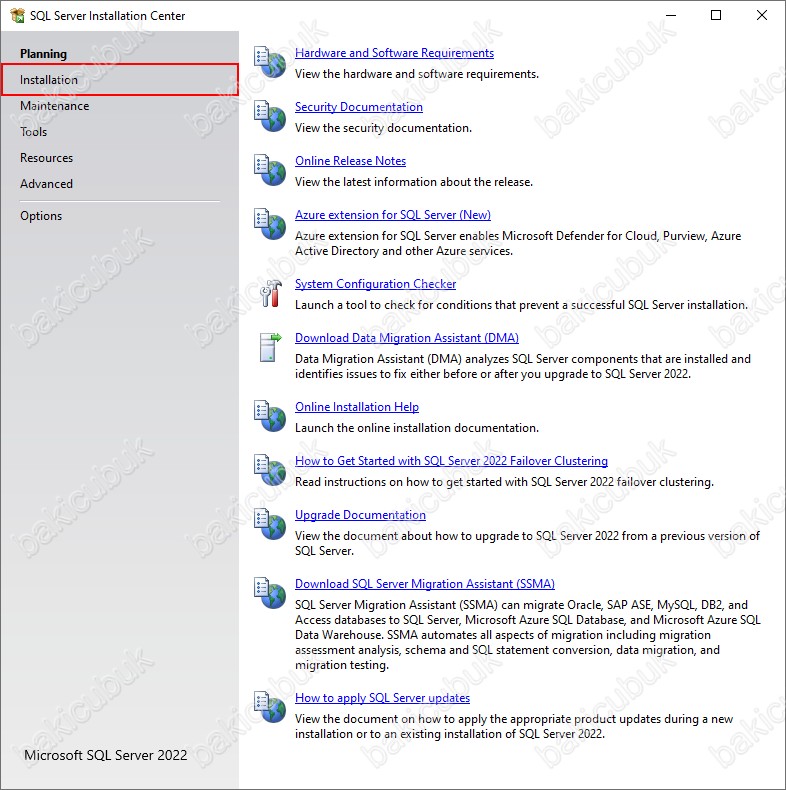Launch the System Configuration Checker link
The image size is (786, 790).
click(x=375, y=284)
